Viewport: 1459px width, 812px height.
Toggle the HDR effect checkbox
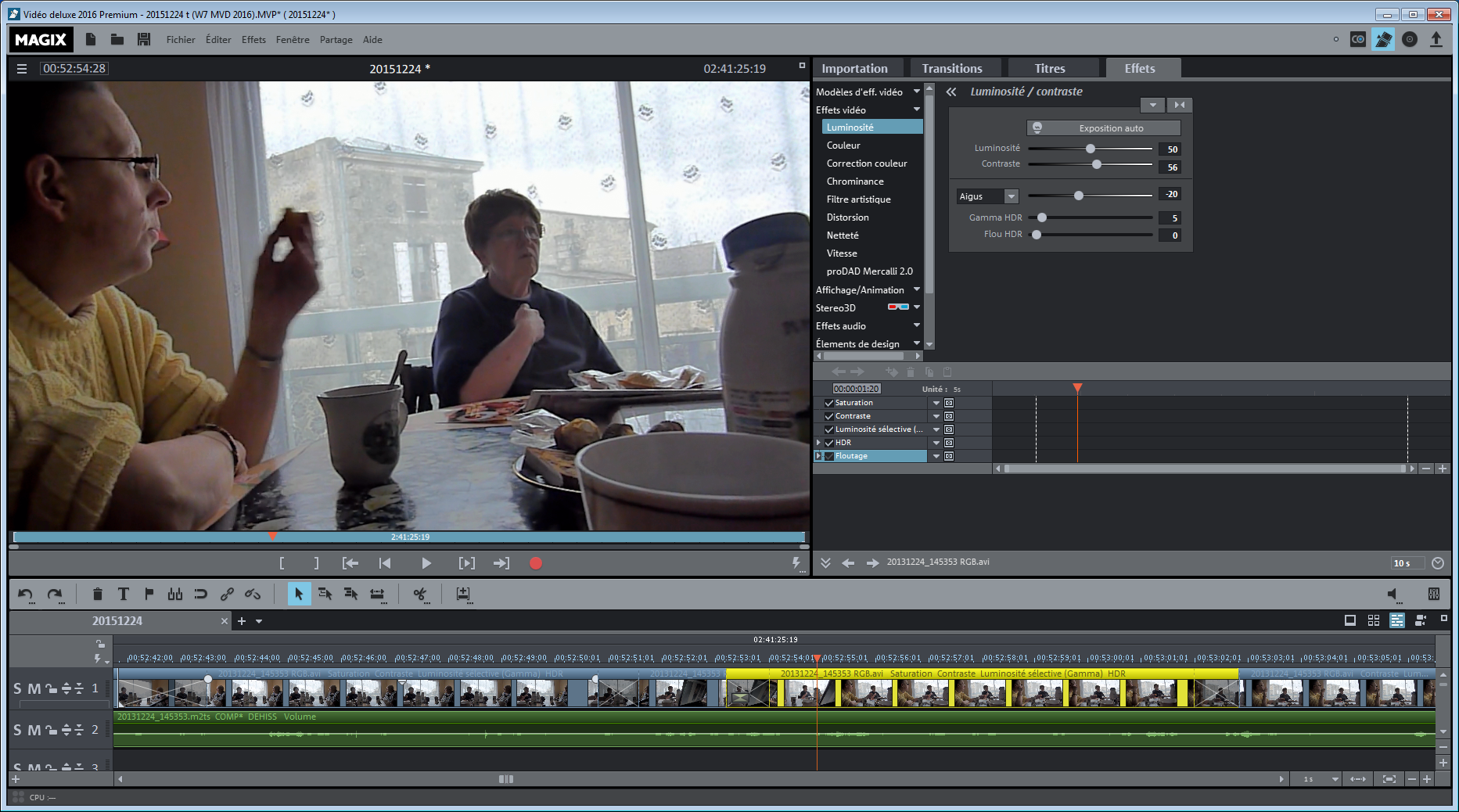(x=829, y=443)
